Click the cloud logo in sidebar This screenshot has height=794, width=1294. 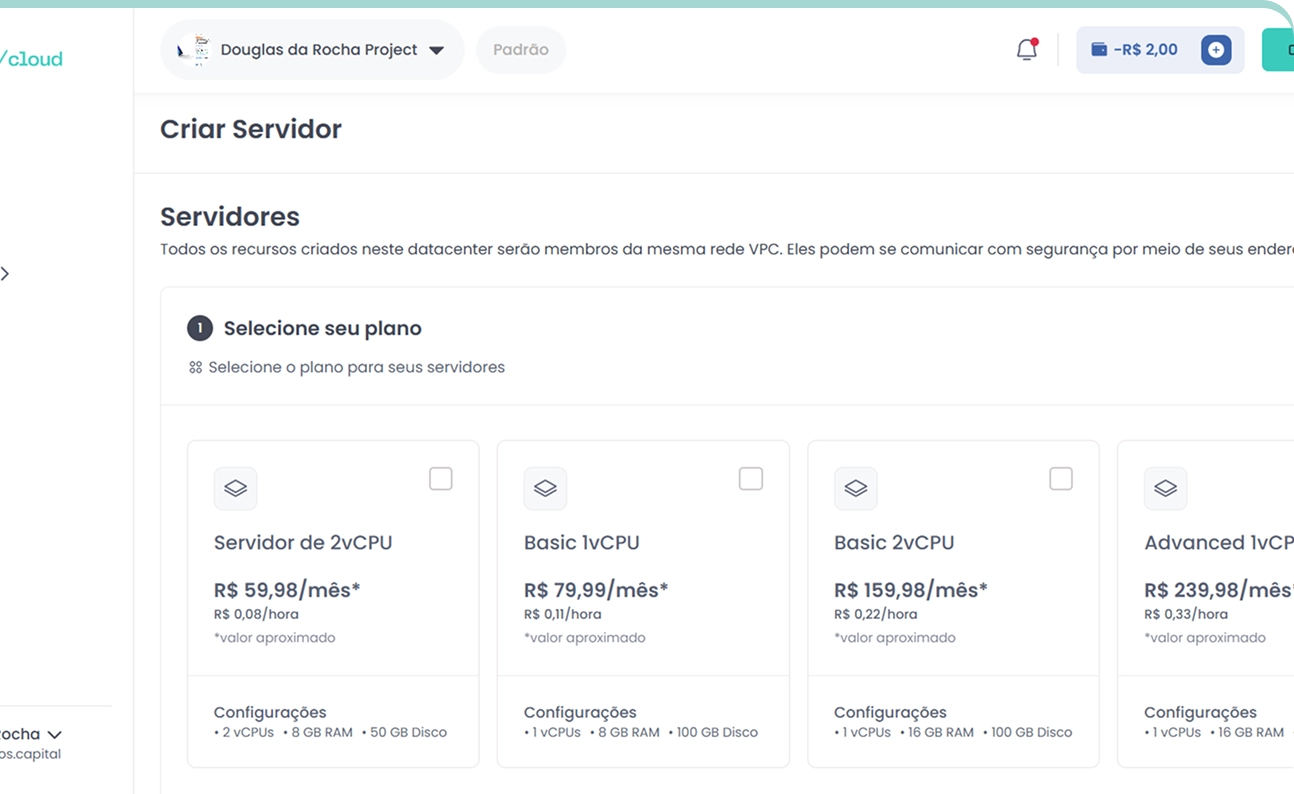pos(31,59)
